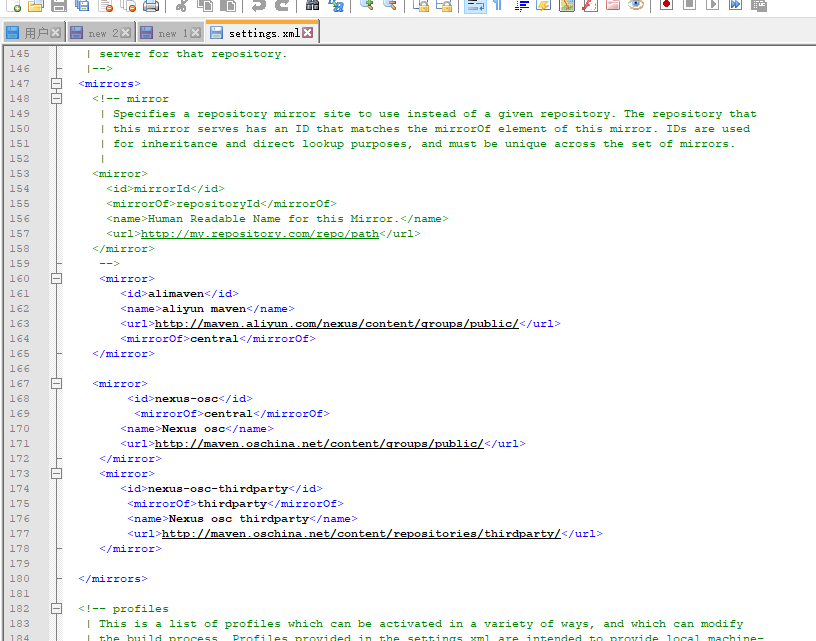Open the my.repository.com URL link
This screenshot has height=641, width=816.
coord(260,234)
